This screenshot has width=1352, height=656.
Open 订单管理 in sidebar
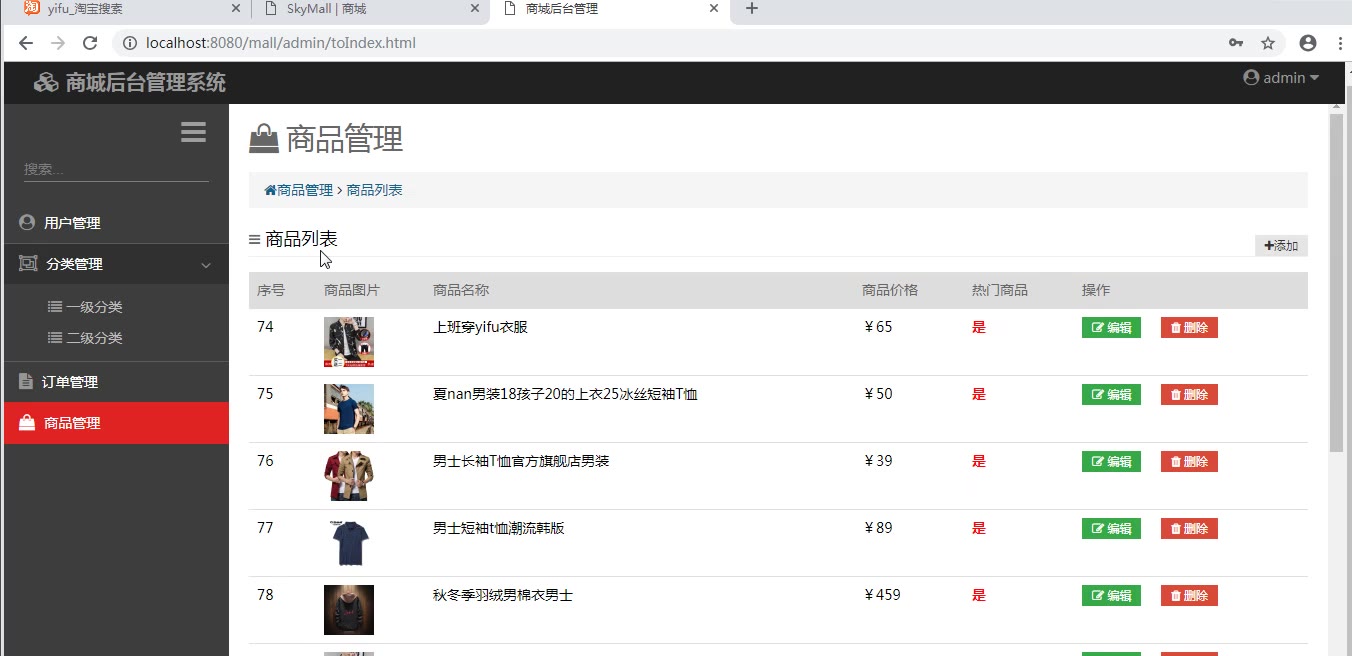click(x=116, y=382)
